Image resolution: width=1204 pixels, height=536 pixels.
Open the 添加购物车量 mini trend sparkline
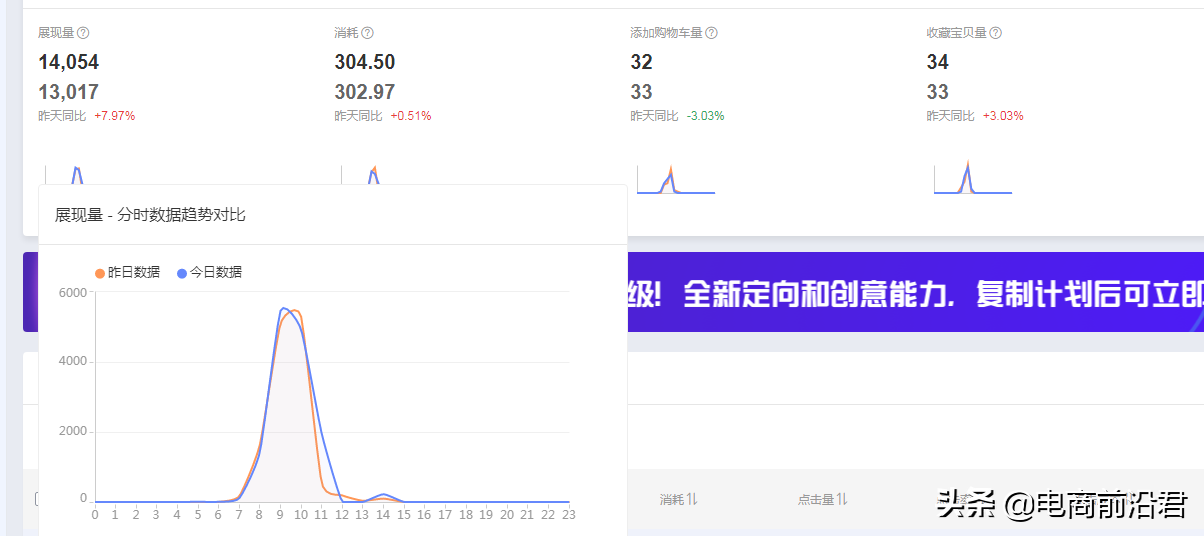coord(675,180)
